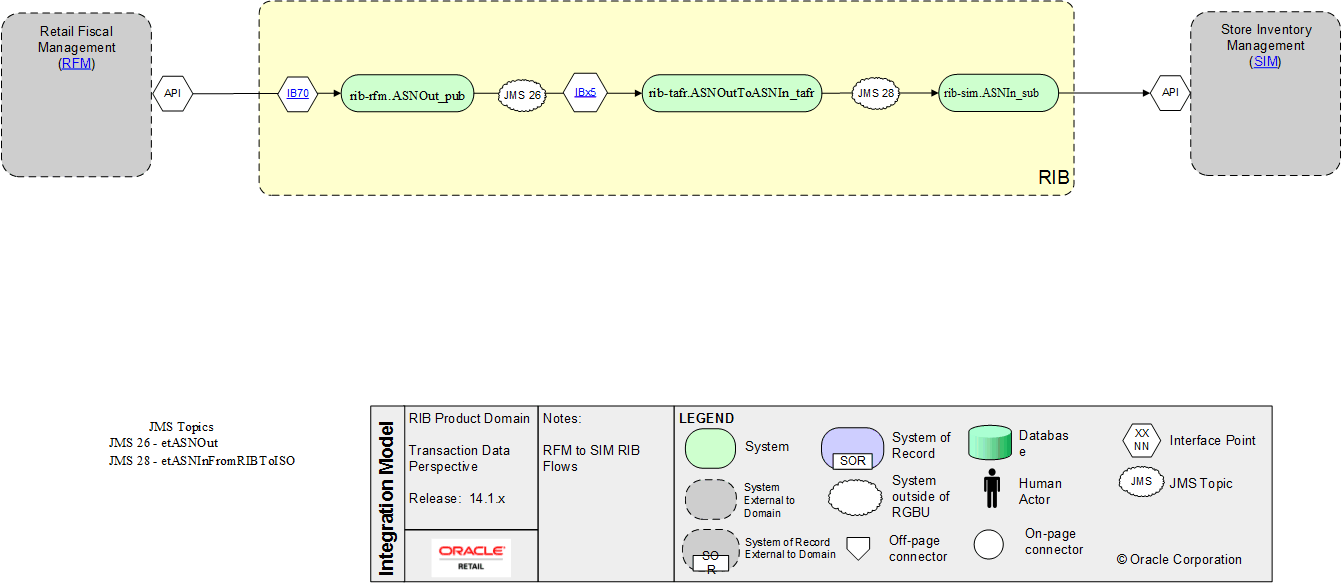Click the Store Inventory Management system box
1342x586 pixels.
coord(1265,94)
